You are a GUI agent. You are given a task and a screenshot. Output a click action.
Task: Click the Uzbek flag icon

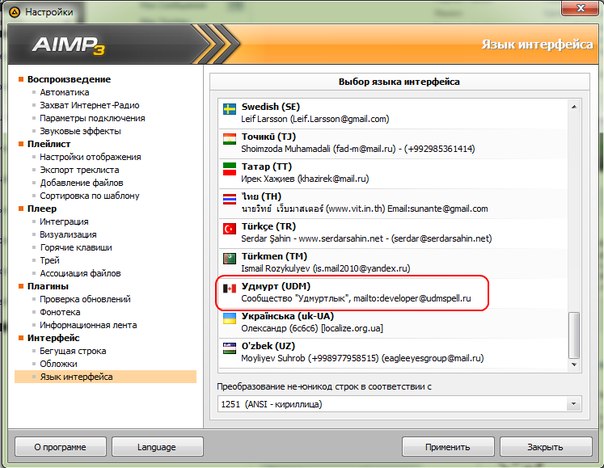(x=229, y=348)
